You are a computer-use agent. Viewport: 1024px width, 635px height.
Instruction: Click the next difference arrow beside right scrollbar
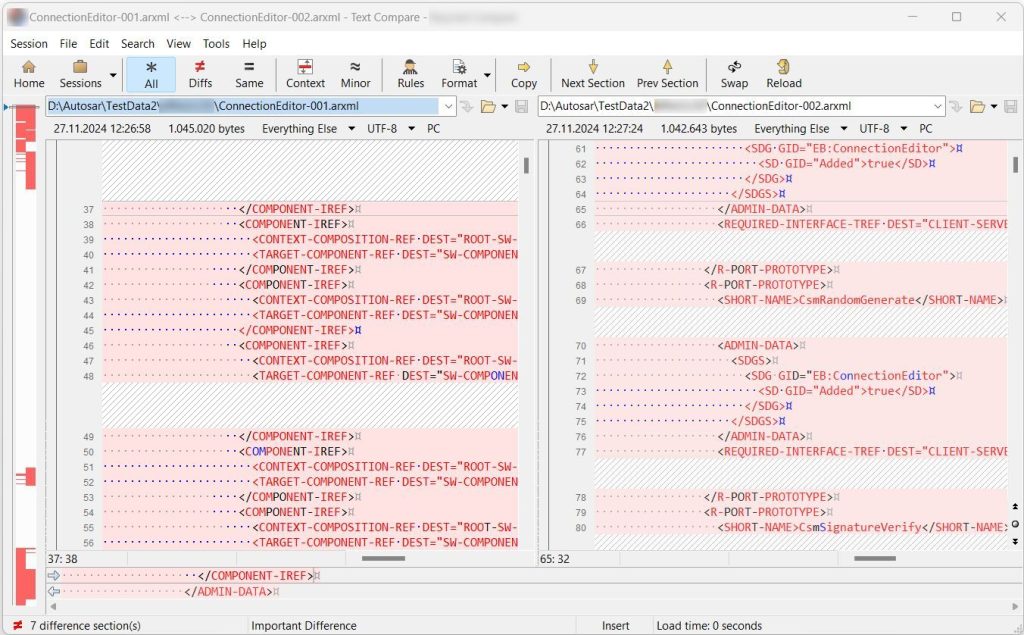click(x=1015, y=541)
